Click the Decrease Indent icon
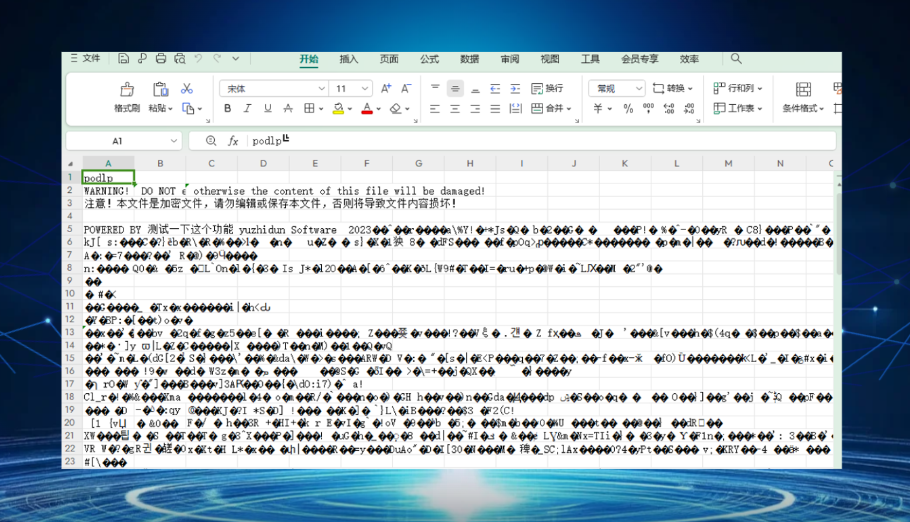Screen dimensions: 910x522 coord(495,89)
